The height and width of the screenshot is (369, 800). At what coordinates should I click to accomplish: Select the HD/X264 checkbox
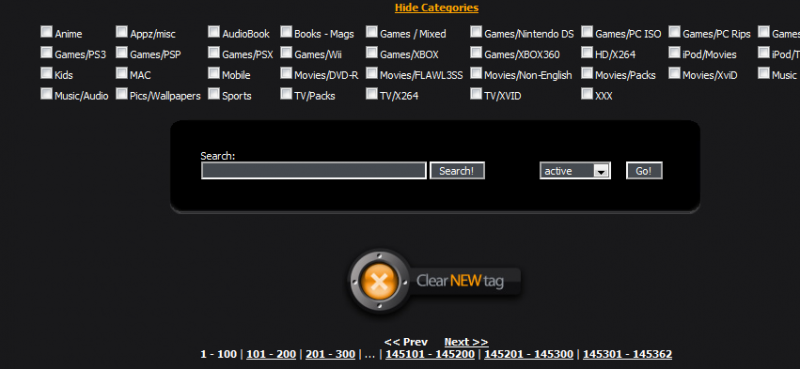(587, 53)
